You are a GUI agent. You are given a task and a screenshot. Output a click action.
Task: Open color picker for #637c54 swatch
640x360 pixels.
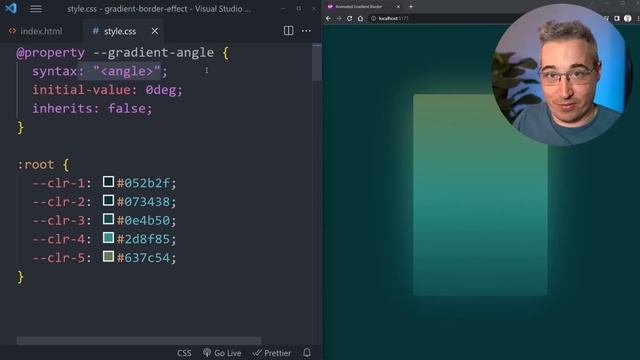[x=108, y=256]
